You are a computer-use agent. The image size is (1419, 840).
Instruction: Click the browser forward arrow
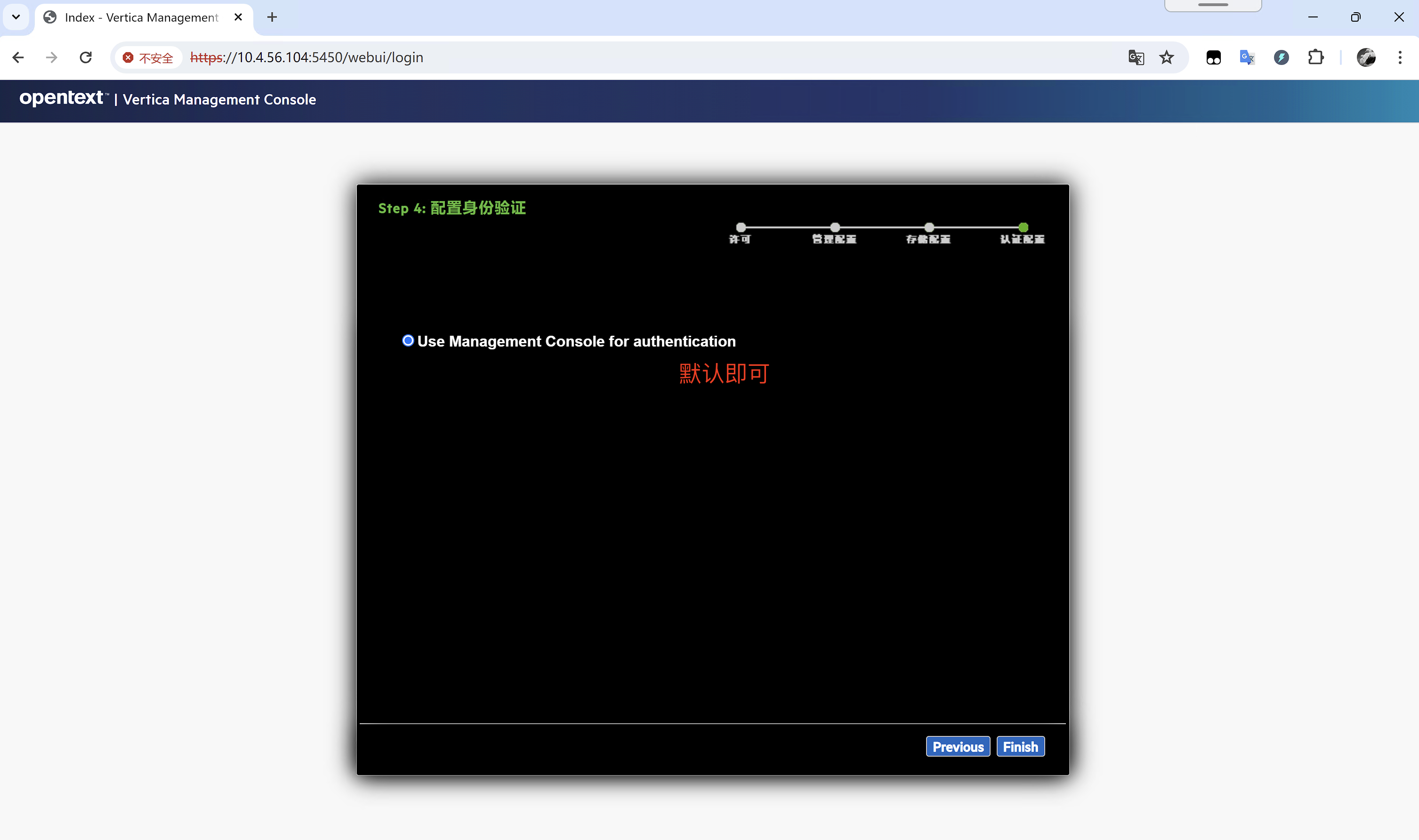tap(51, 57)
